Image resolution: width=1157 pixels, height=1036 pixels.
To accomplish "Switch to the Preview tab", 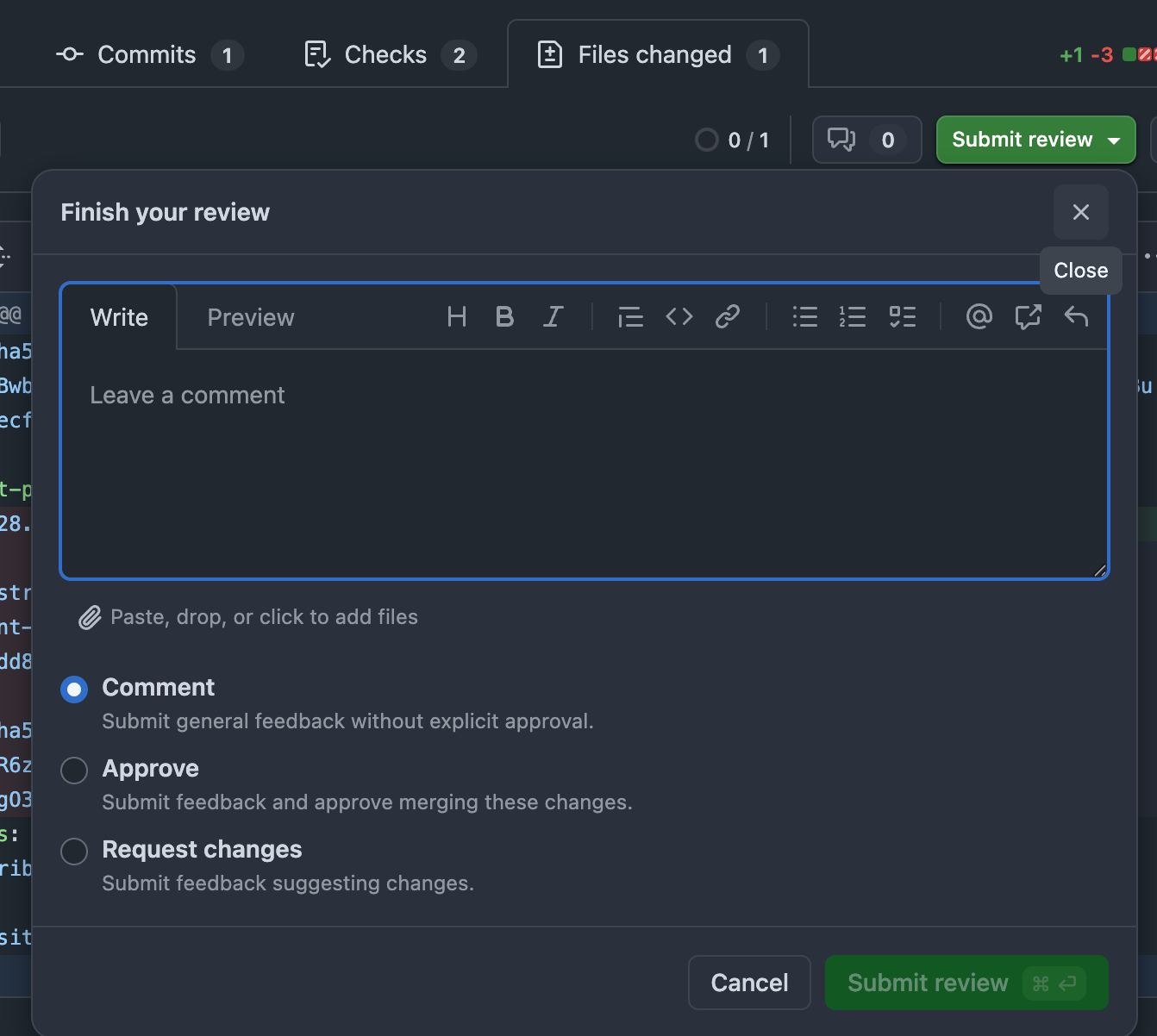I will (x=251, y=317).
